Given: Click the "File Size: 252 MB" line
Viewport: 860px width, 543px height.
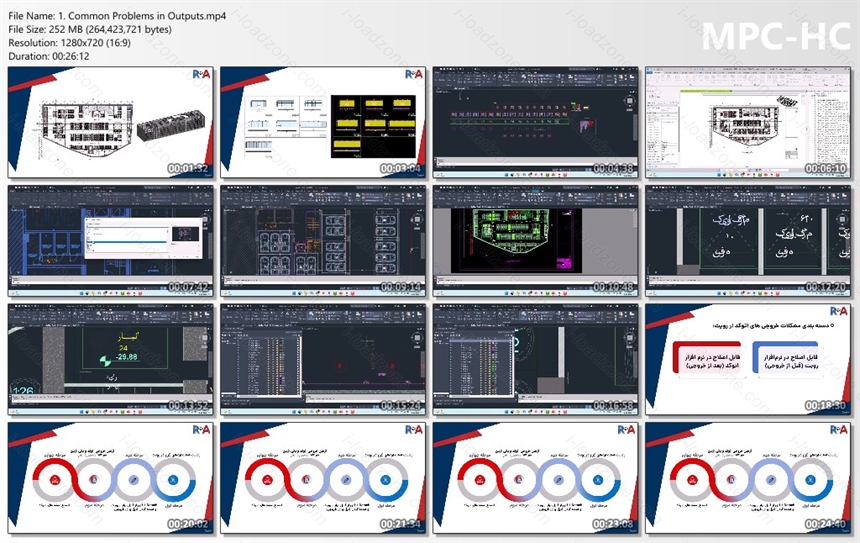Looking at the screenshot, I should point(90,30).
